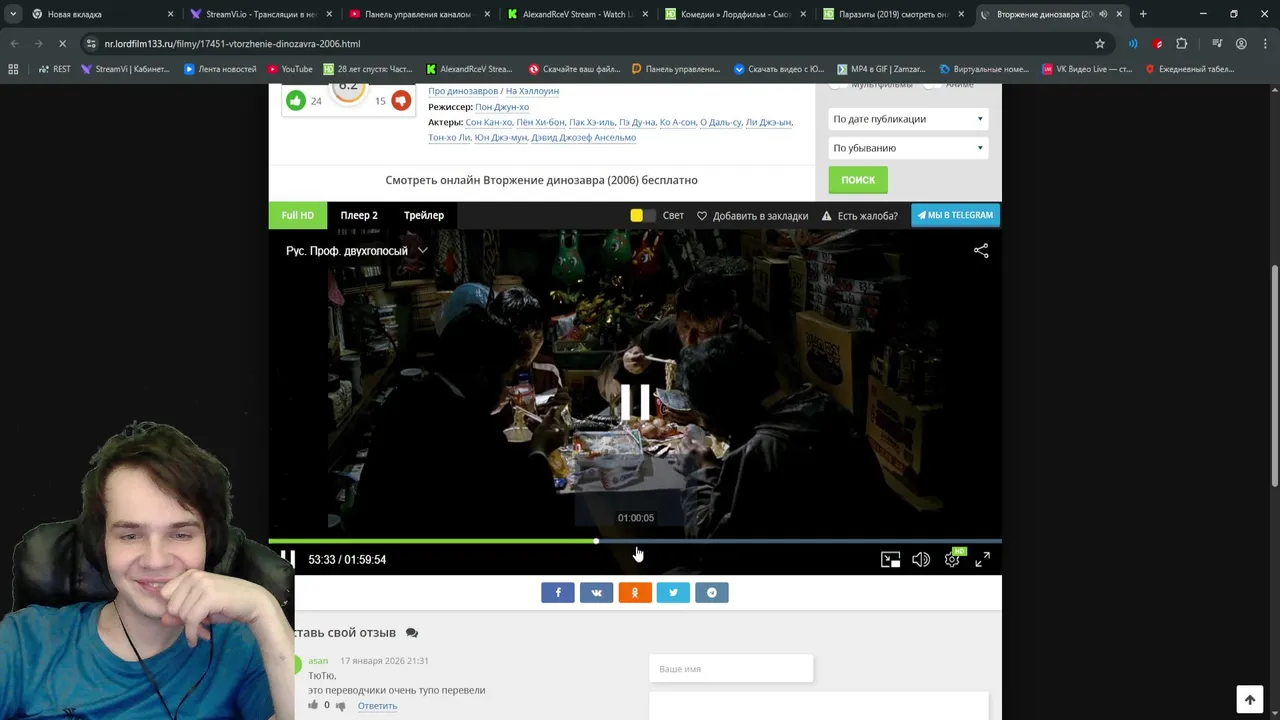Image resolution: width=1280 pixels, height=720 pixels.
Task: Open the По дате публикации dropdown
Action: coord(908,119)
